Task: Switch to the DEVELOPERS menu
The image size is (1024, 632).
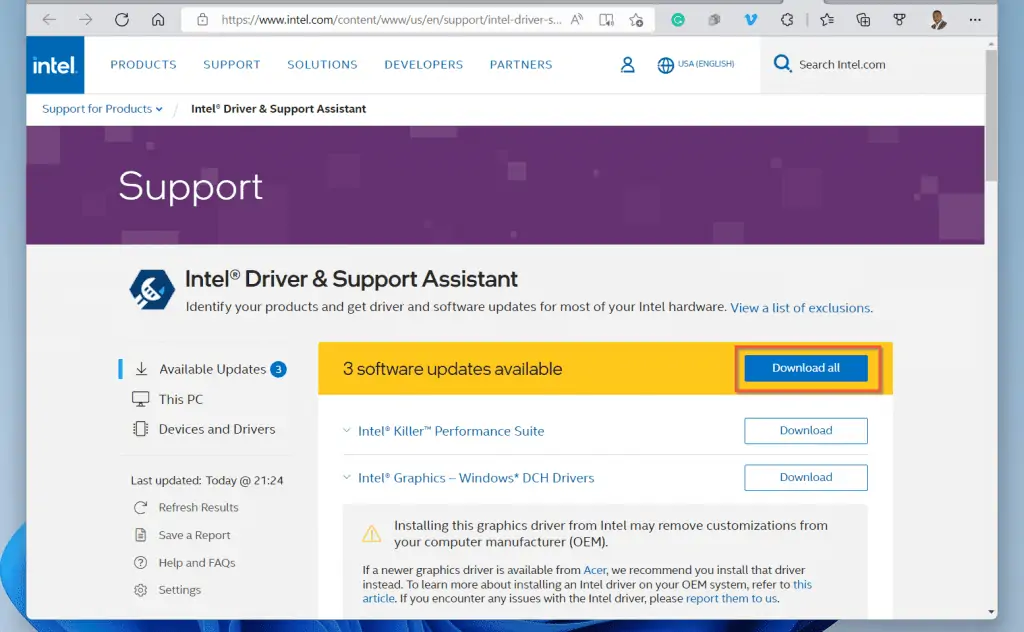Action: 423,64
